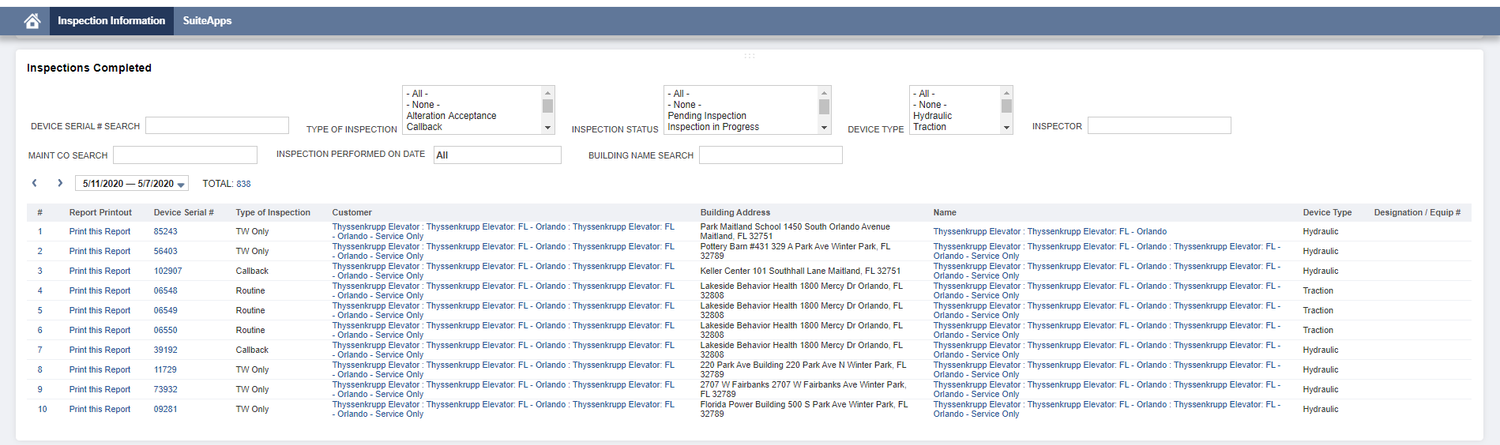Open the Inspection Performed On Date field

point(497,155)
